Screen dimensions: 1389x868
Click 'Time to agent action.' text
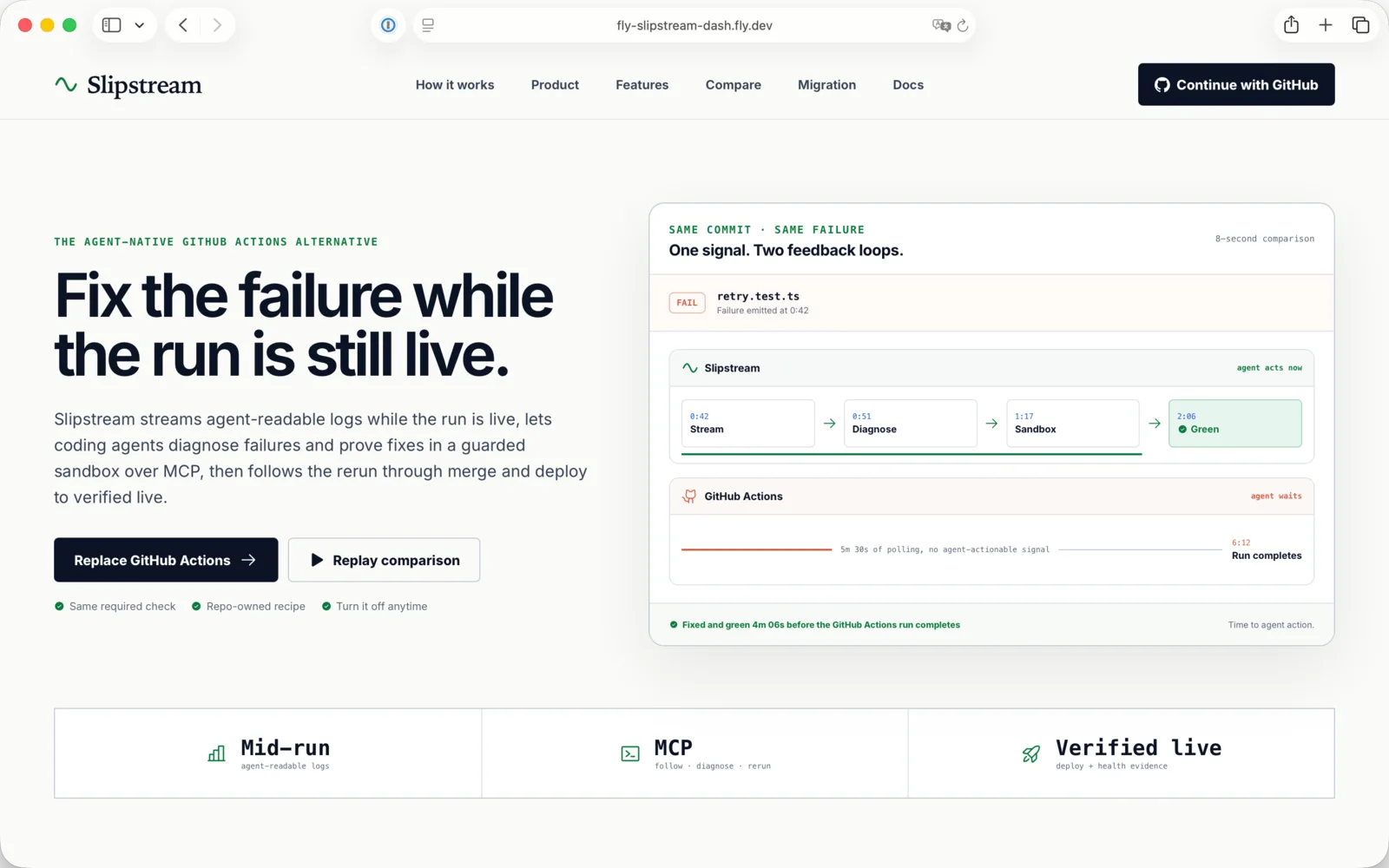click(1271, 625)
